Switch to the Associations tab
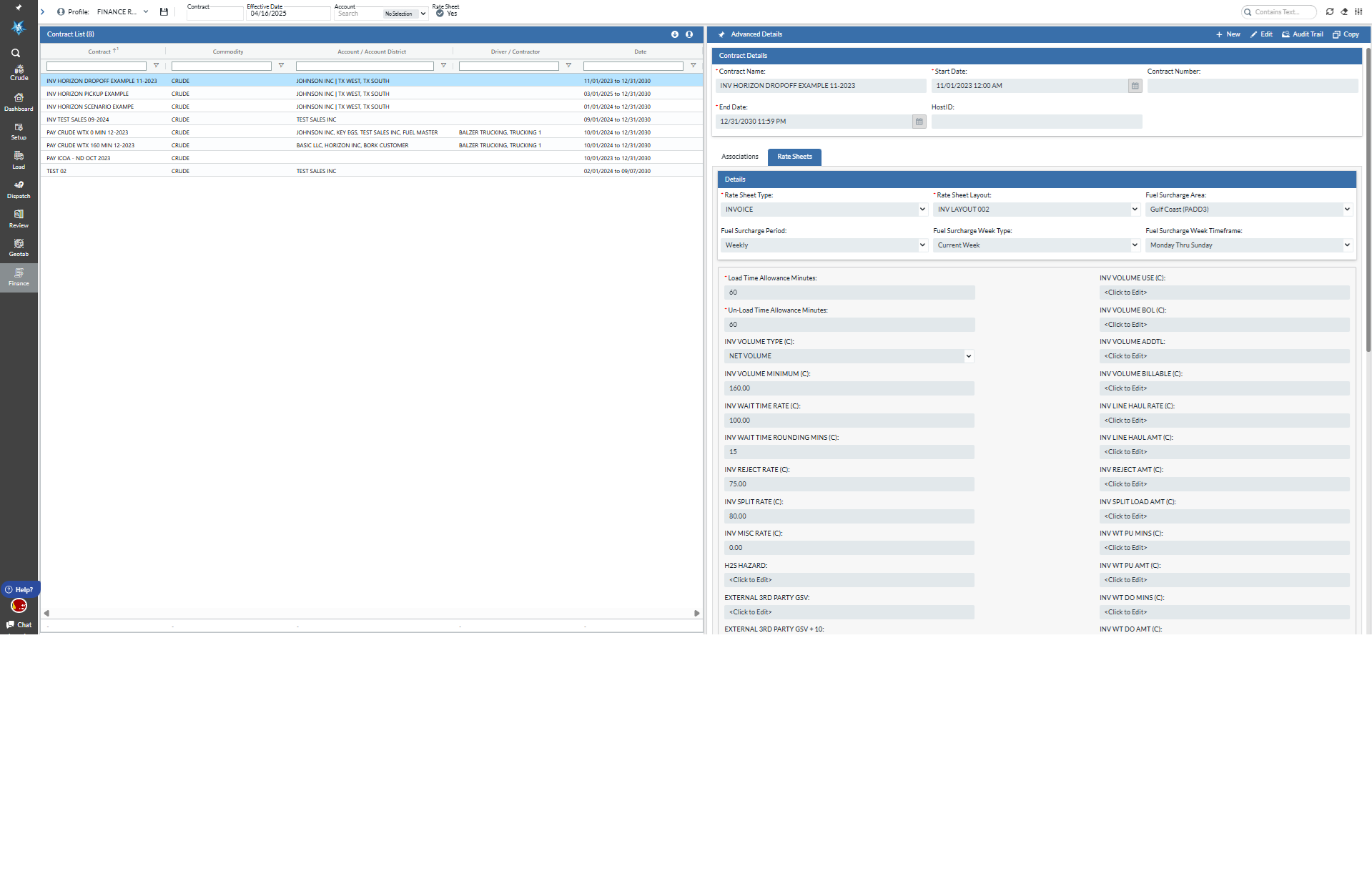1372x894 pixels. point(739,157)
